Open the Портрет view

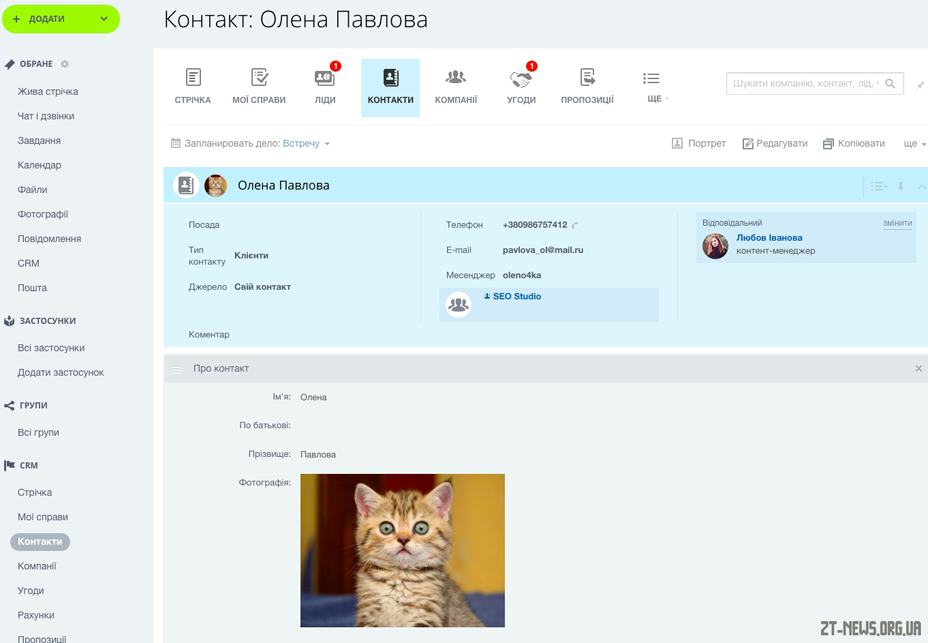coord(698,143)
